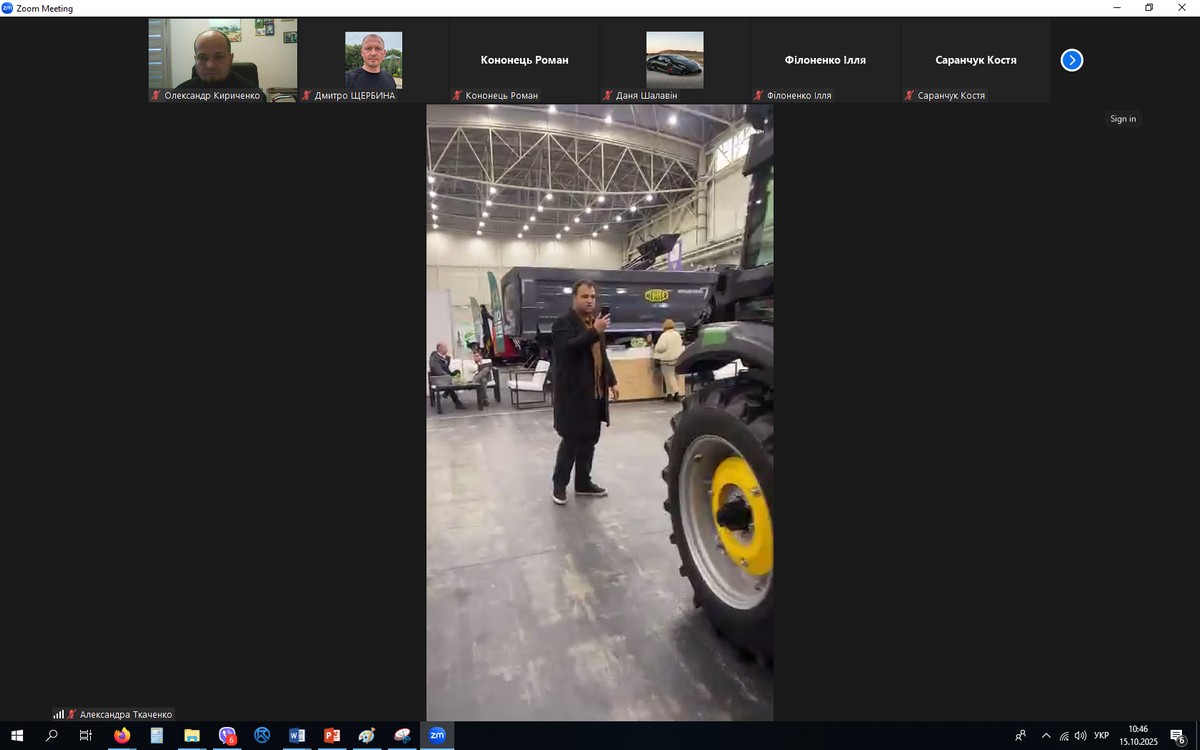Select Кононець Роман's participant tile
The width and height of the screenshot is (1200, 750).
[x=524, y=60]
